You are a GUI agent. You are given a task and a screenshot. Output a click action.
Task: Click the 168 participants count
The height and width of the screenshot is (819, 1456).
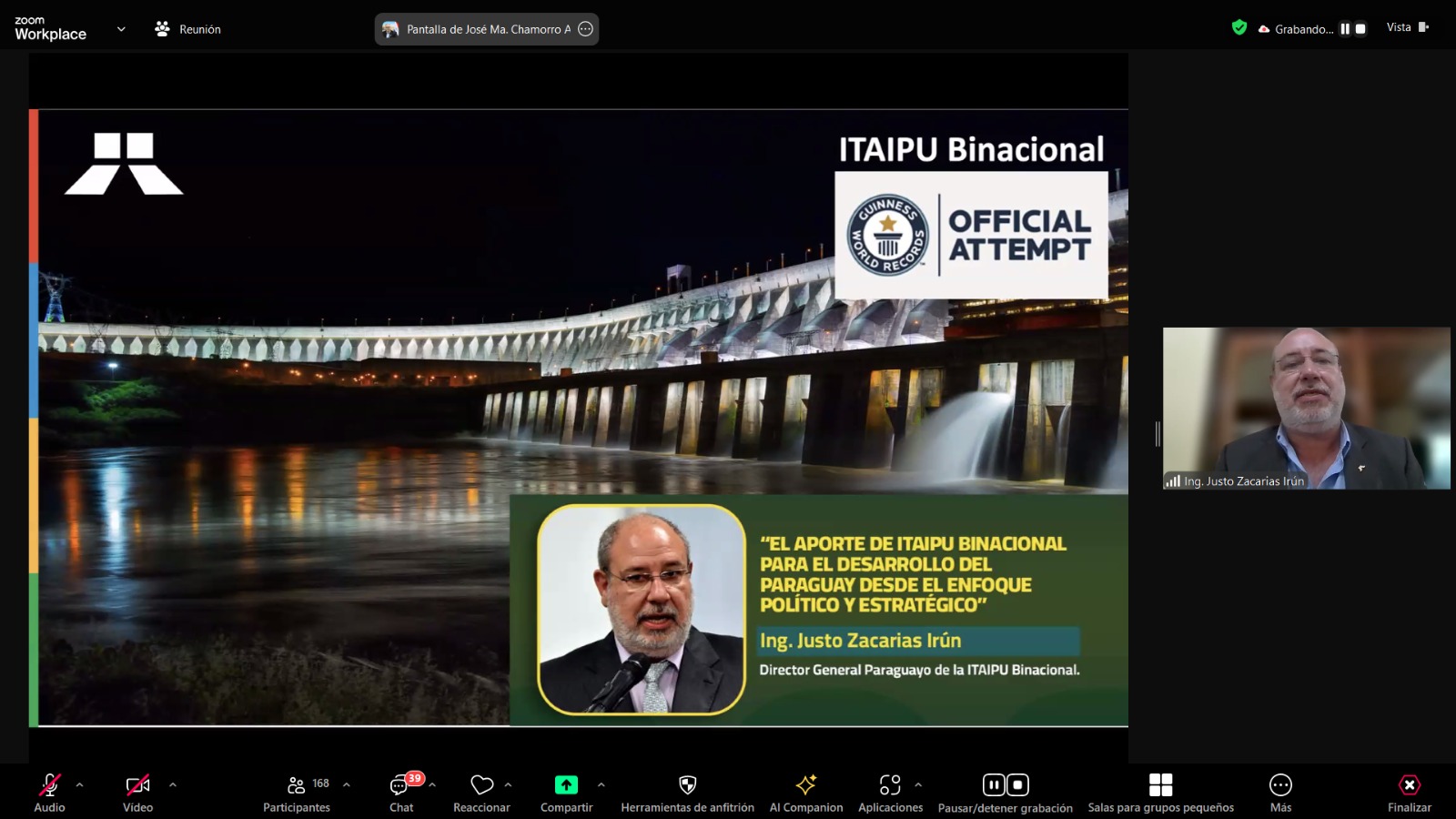321,784
